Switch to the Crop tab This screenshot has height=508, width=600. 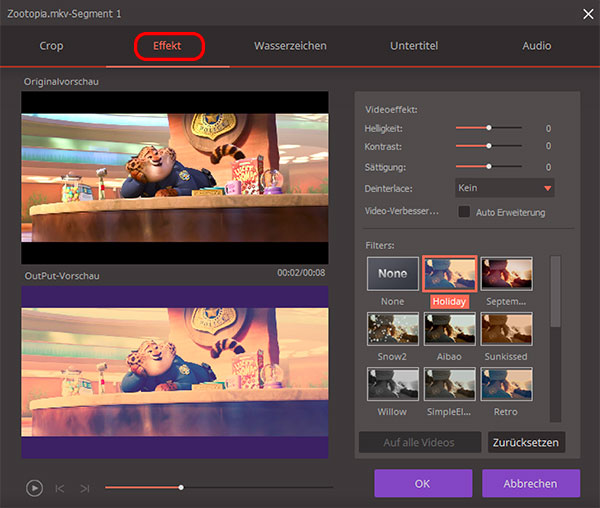point(51,46)
